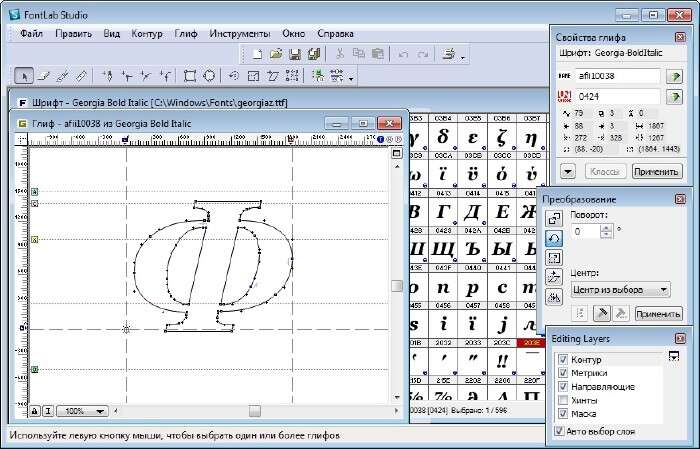Viewport: 700px width, 449px height.
Task: Expand options arrow left of Классы
Action: pos(568,171)
